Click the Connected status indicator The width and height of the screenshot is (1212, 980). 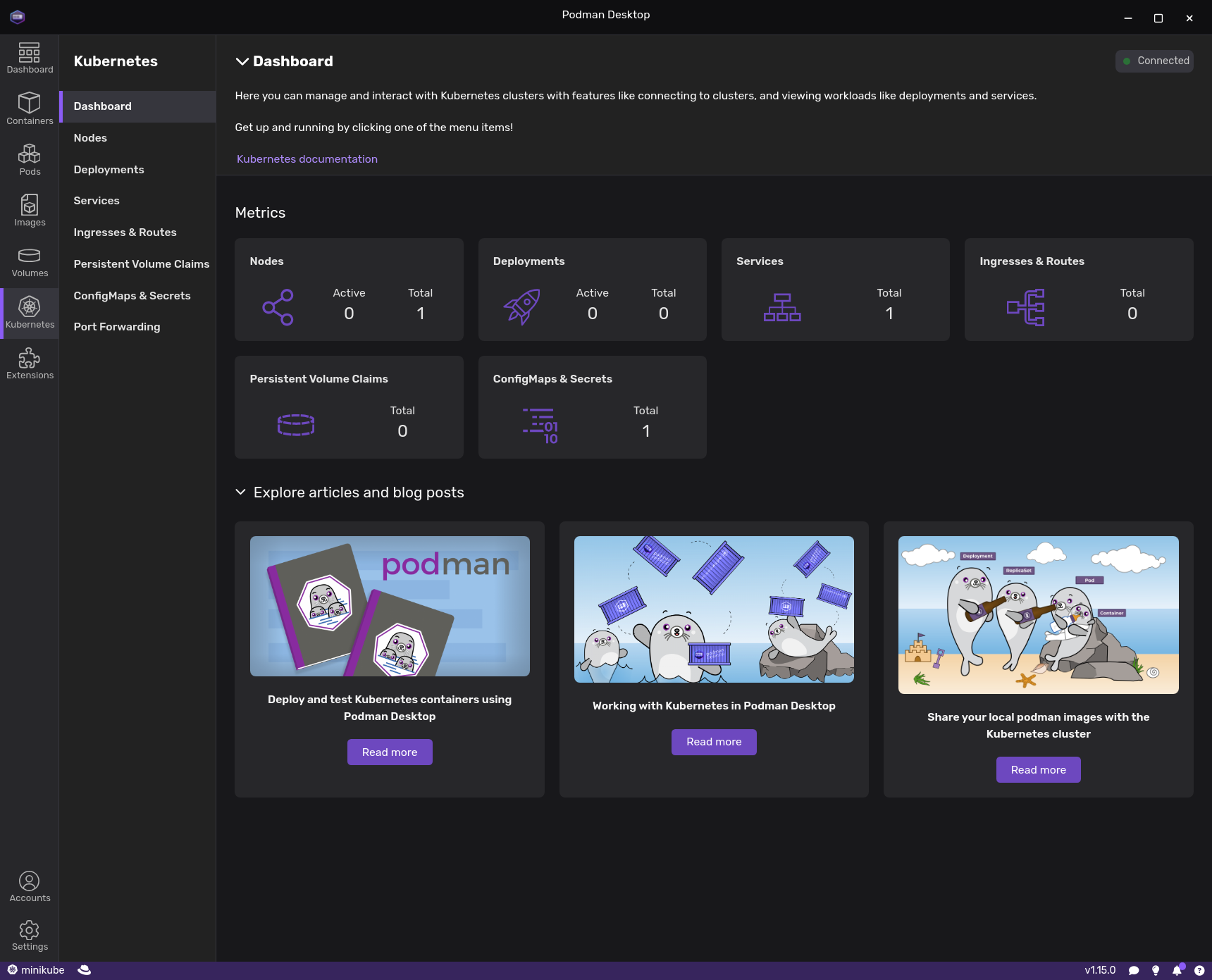pos(1154,61)
